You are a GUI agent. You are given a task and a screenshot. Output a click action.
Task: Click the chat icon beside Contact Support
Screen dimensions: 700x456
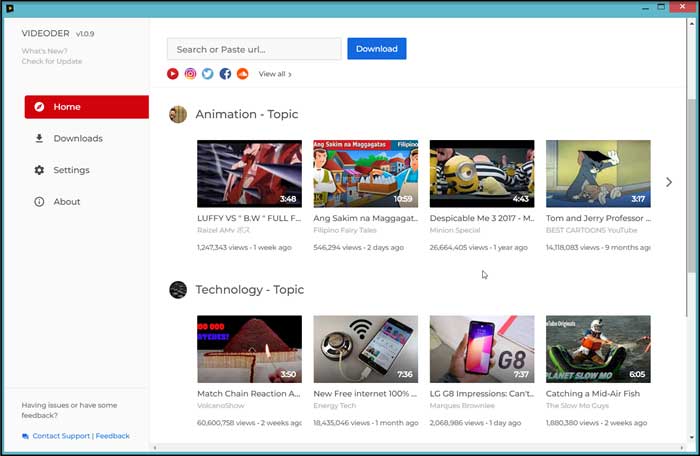point(25,436)
